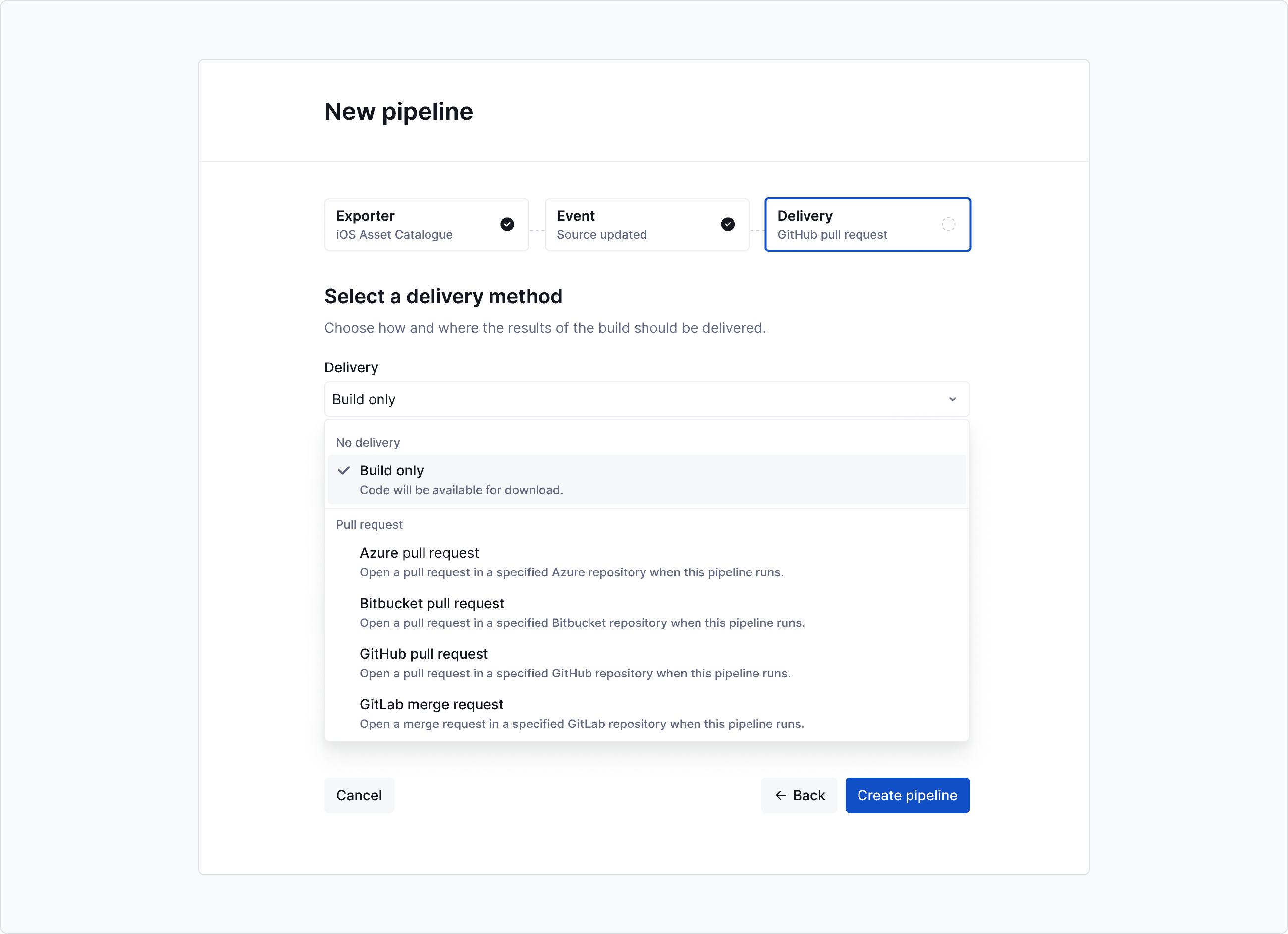Choose GitLab merge request option
This screenshot has height=934, width=1288.
[x=647, y=714]
